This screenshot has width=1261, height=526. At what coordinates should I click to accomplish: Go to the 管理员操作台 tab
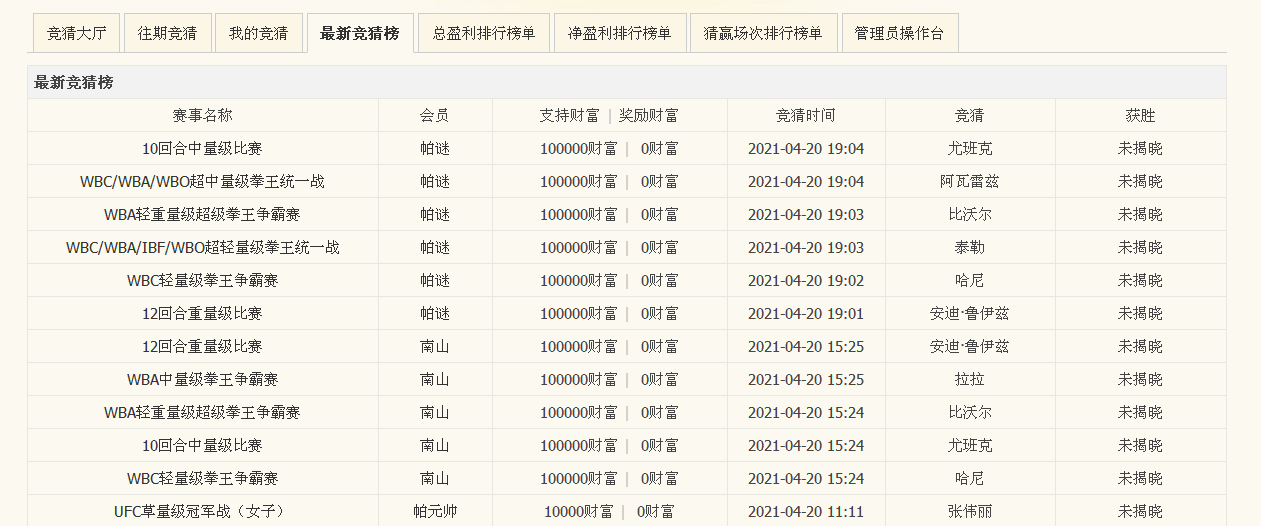click(x=900, y=33)
